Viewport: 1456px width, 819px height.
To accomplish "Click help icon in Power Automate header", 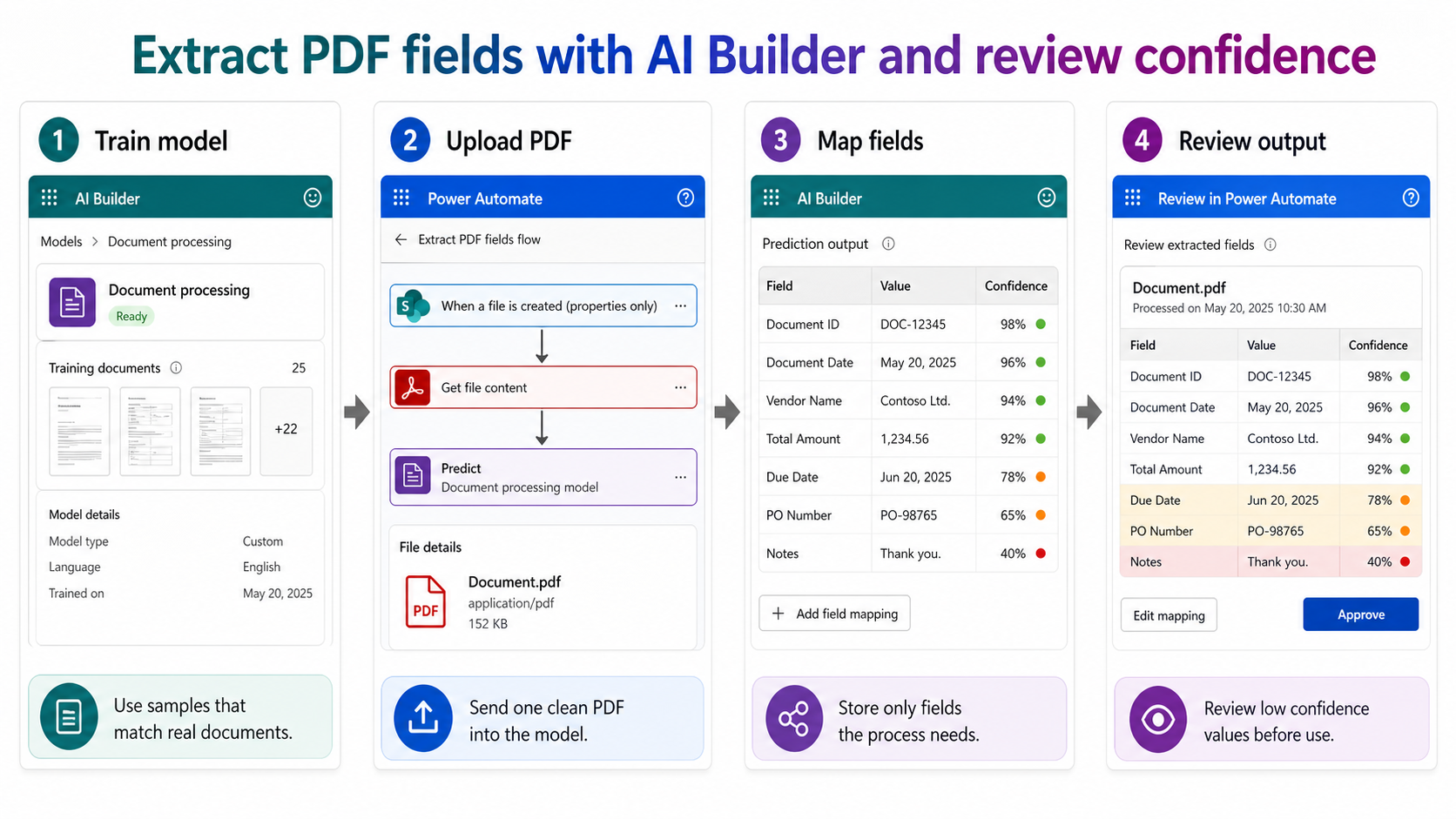I will tap(685, 198).
